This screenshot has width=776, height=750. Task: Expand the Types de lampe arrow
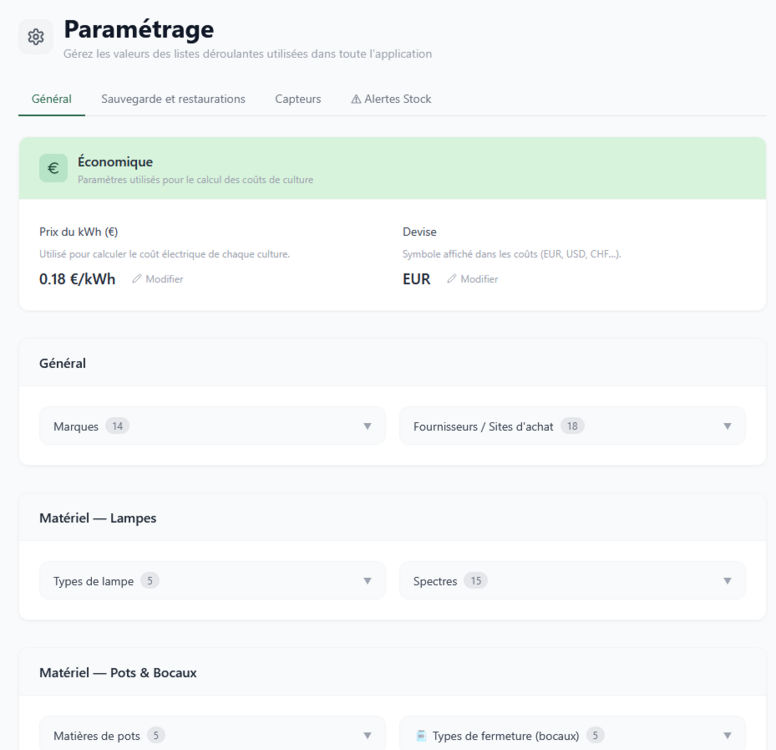(367, 581)
